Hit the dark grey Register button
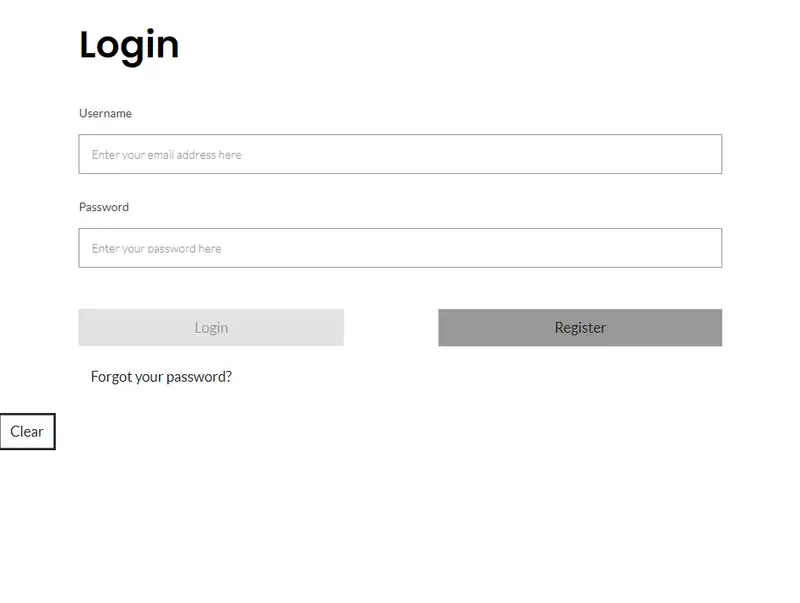This screenshot has height=603, width=800. (580, 328)
